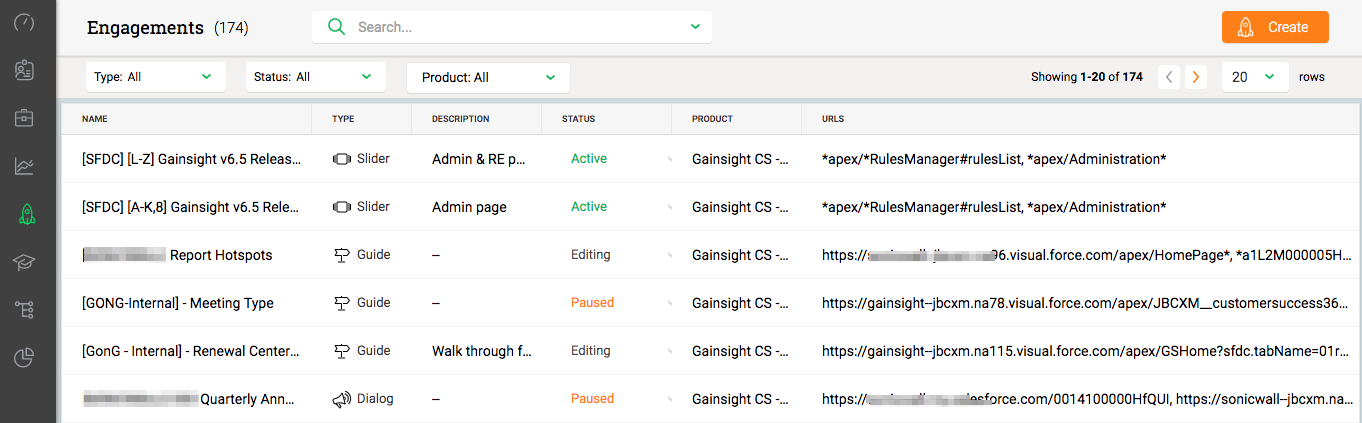Image resolution: width=1362 pixels, height=423 pixels.
Task: Click 'Walk through f...' description cell
Action: [x=481, y=351]
